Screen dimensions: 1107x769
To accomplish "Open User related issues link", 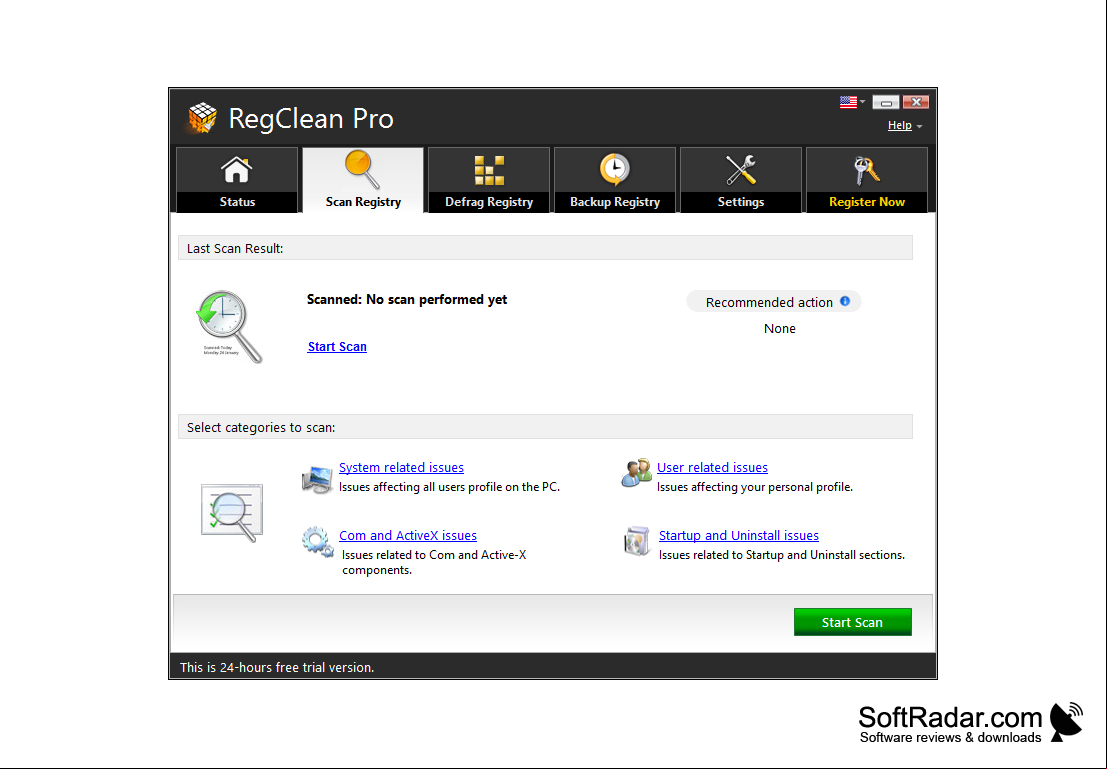I will 712,467.
